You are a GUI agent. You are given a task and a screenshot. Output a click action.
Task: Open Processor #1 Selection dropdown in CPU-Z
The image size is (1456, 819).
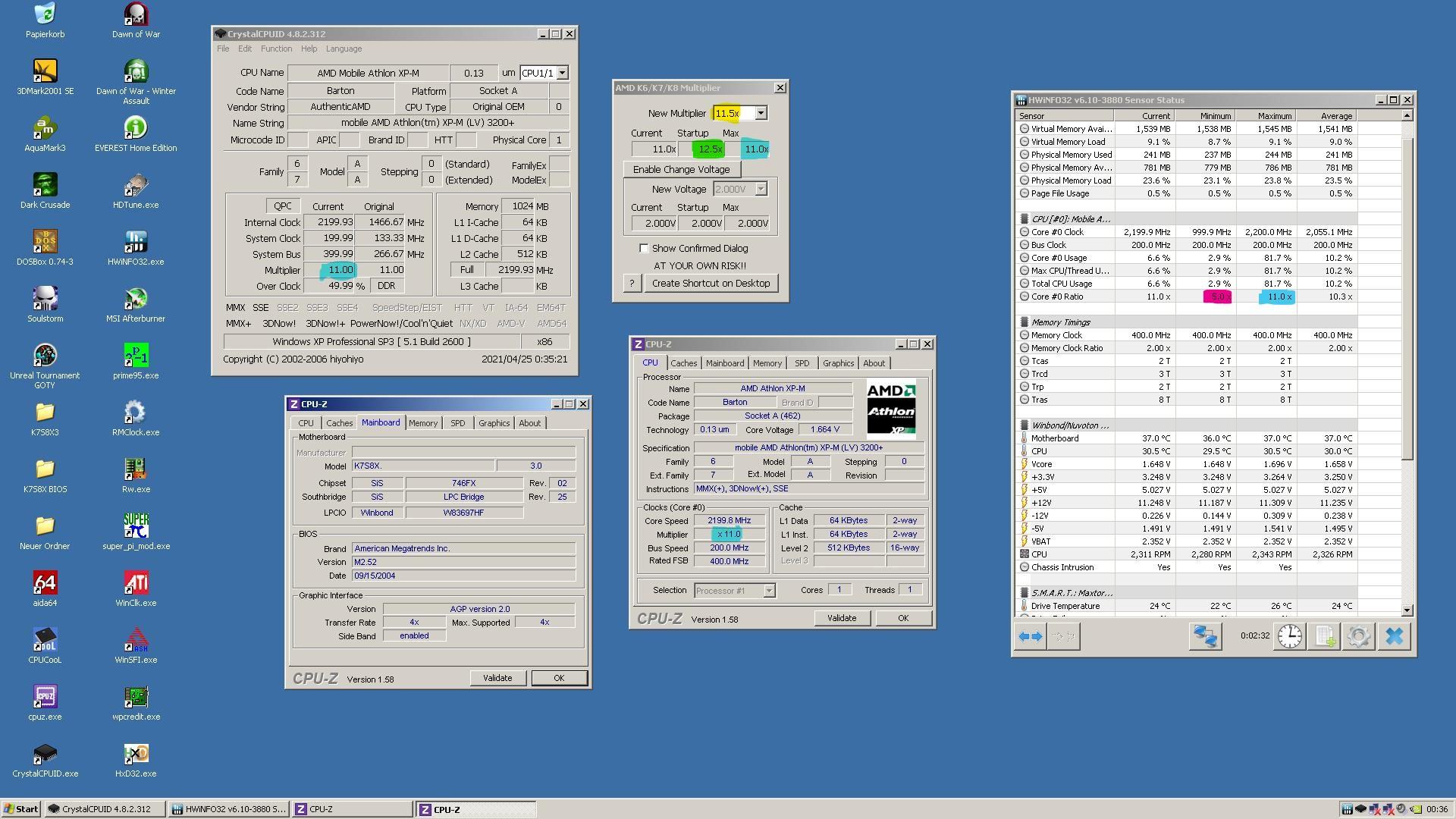click(x=769, y=590)
